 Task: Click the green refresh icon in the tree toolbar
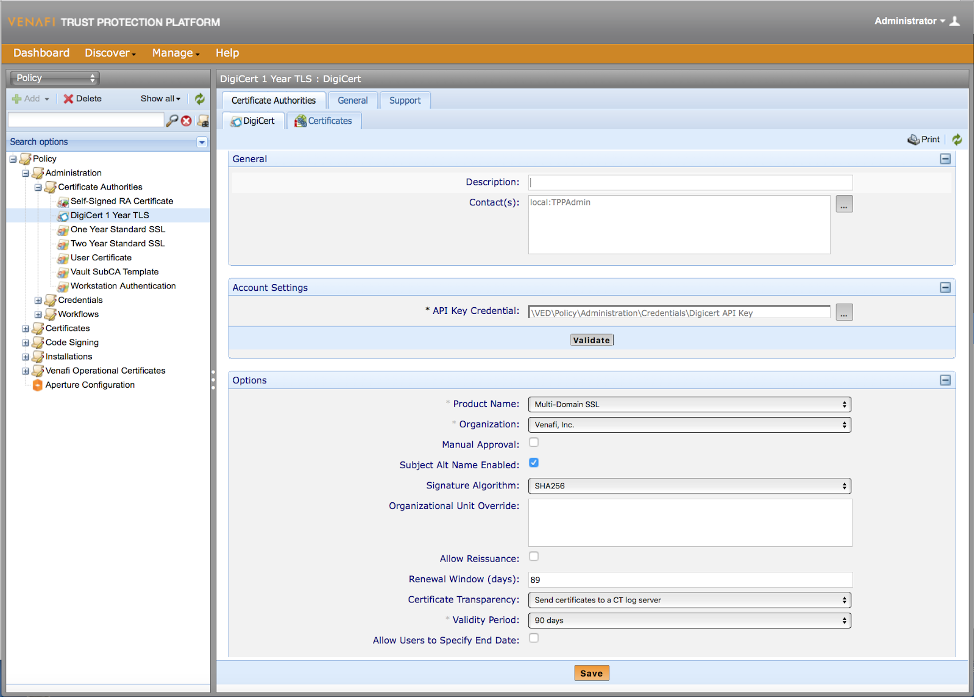[199, 99]
